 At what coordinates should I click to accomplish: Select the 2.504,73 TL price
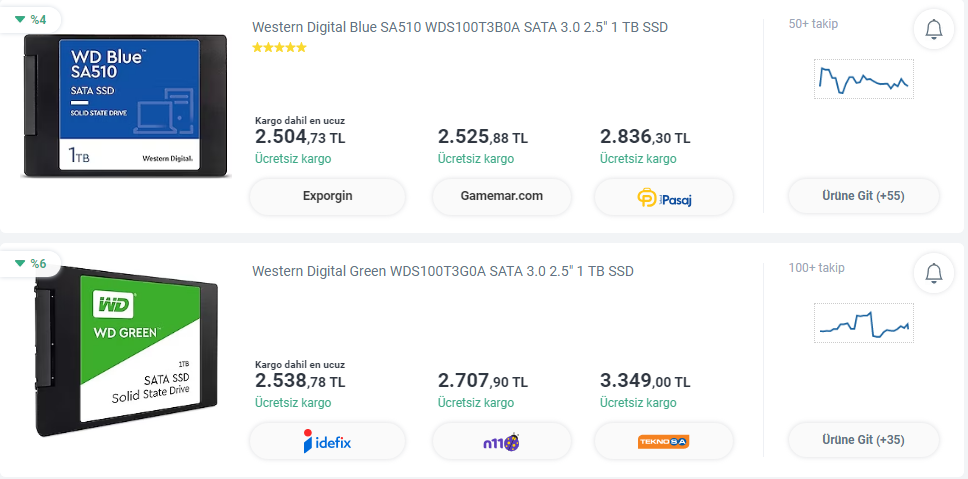(x=300, y=136)
